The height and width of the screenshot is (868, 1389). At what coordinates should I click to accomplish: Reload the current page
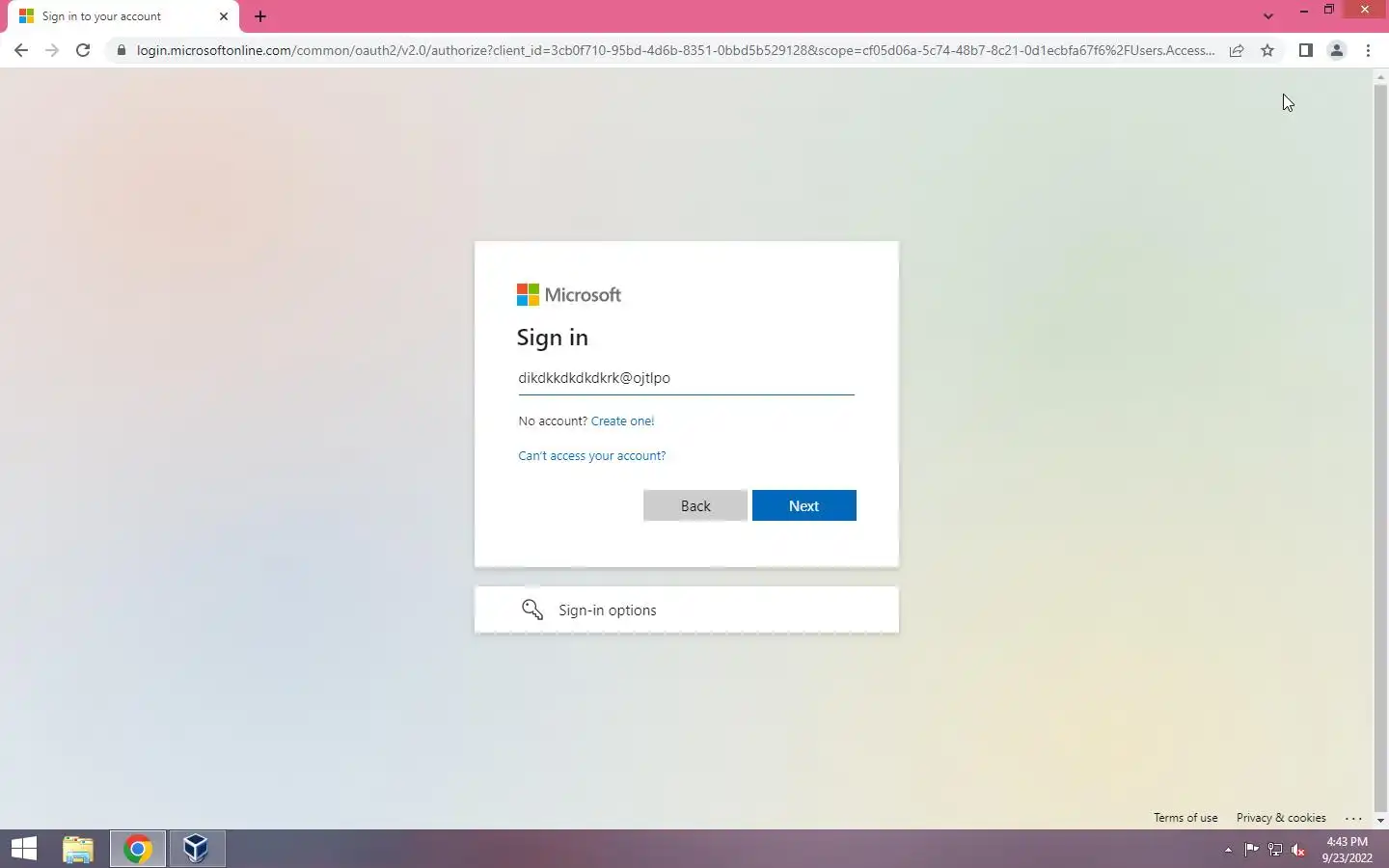[83, 50]
